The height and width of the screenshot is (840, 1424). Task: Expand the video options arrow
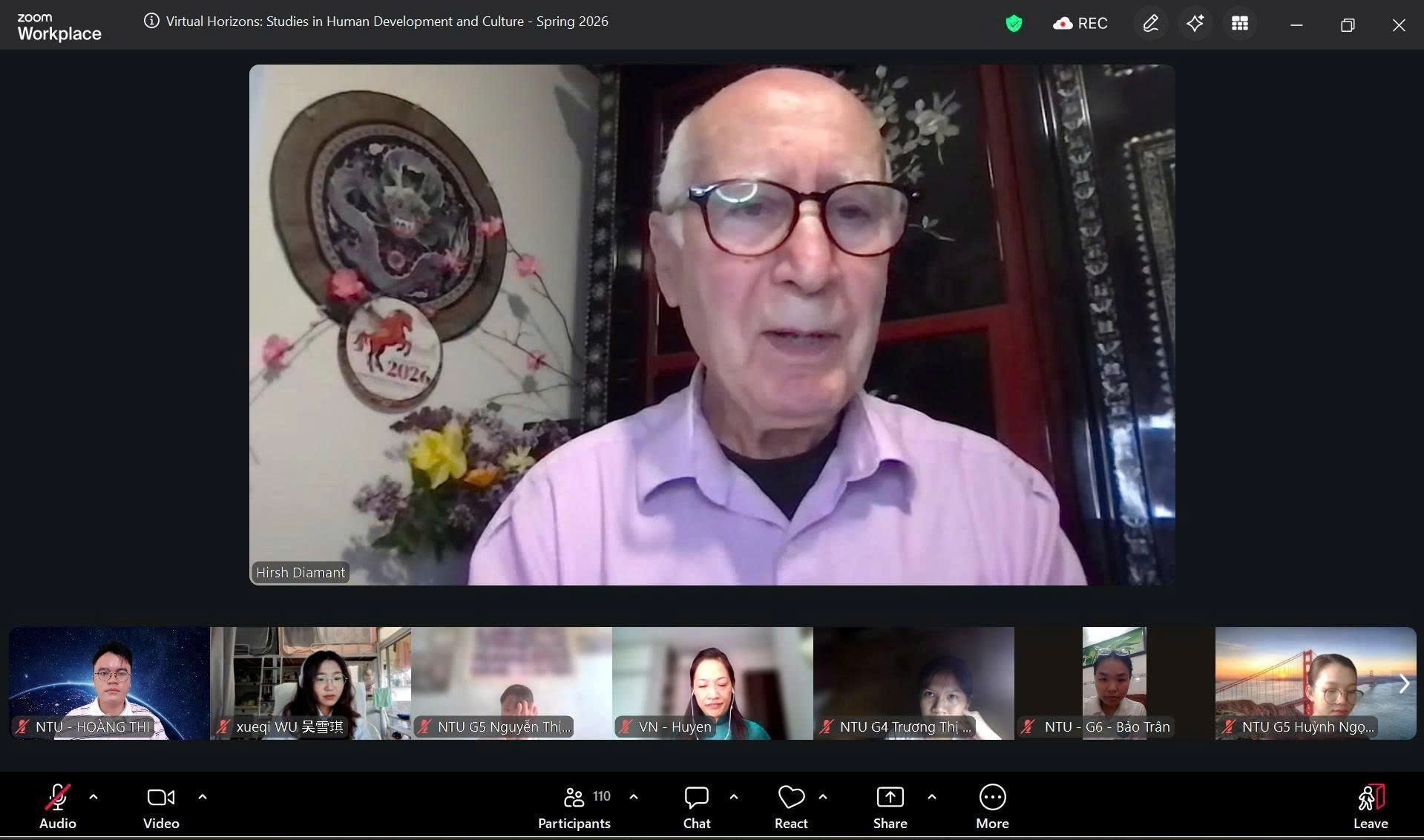tap(203, 797)
